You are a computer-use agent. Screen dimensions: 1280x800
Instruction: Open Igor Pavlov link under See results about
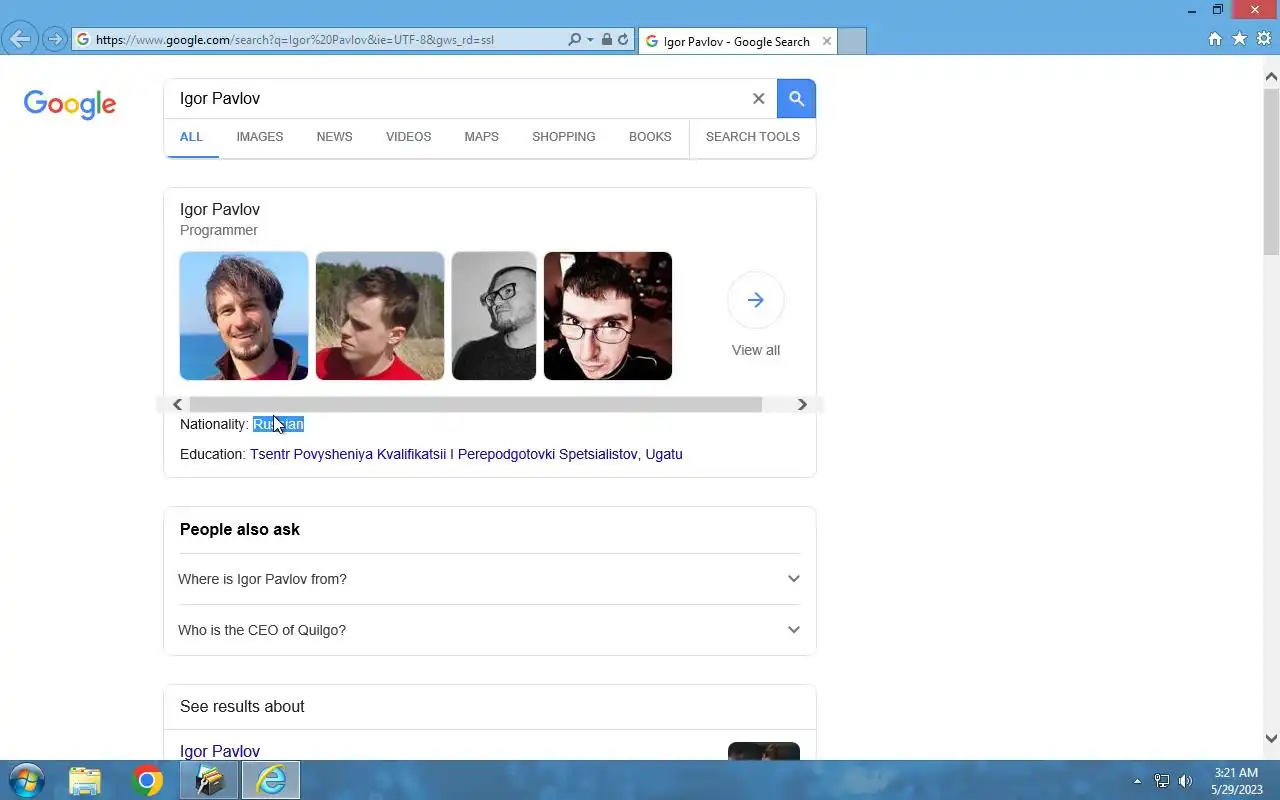220,751
